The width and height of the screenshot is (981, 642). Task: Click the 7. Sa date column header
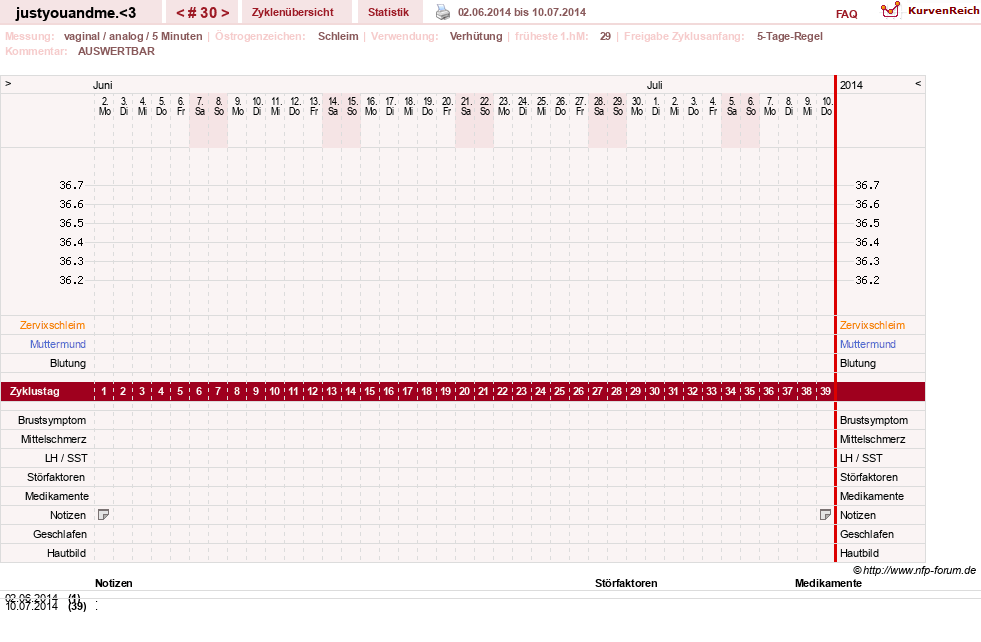[200, 106]
